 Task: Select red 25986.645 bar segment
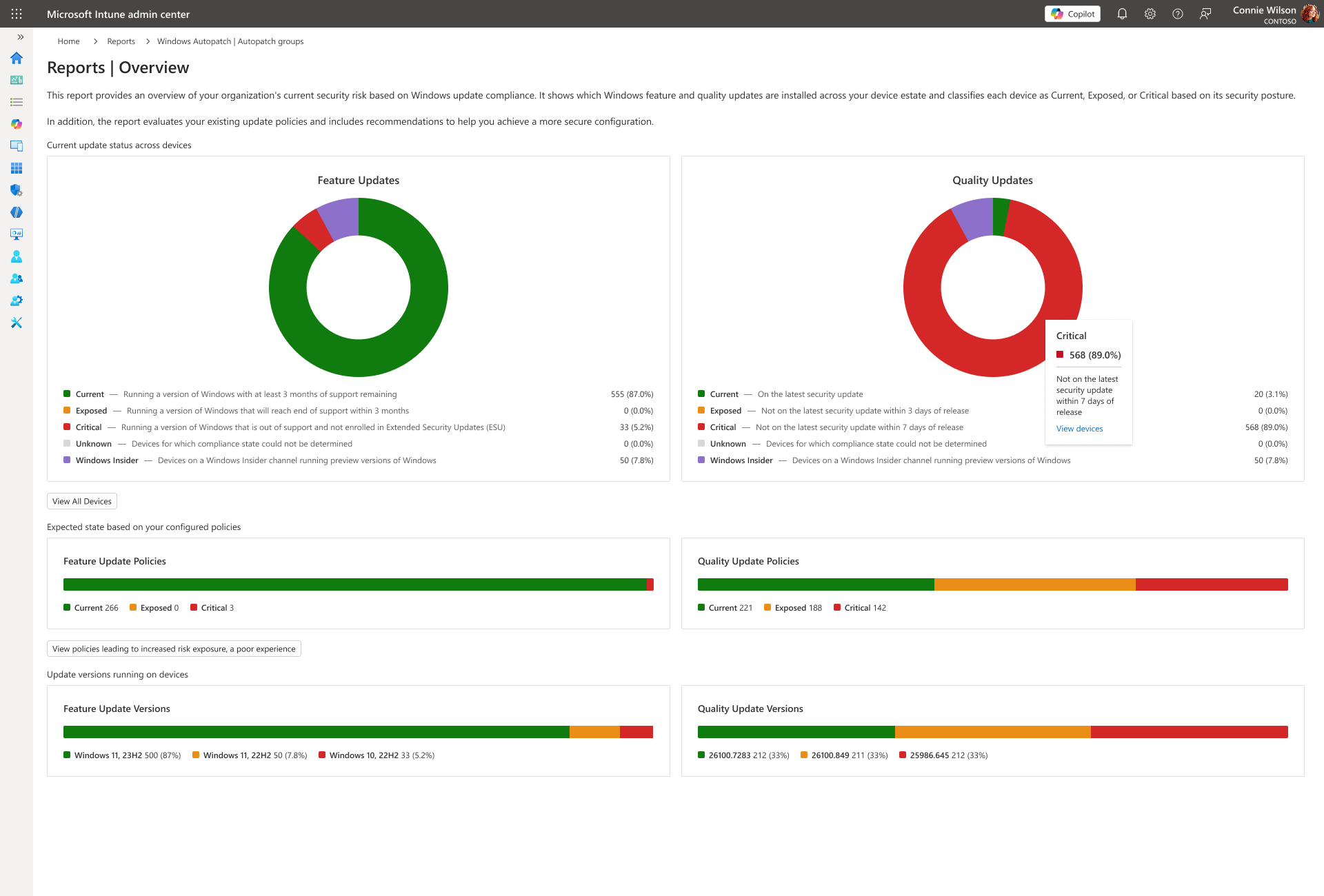(1190, 732)
